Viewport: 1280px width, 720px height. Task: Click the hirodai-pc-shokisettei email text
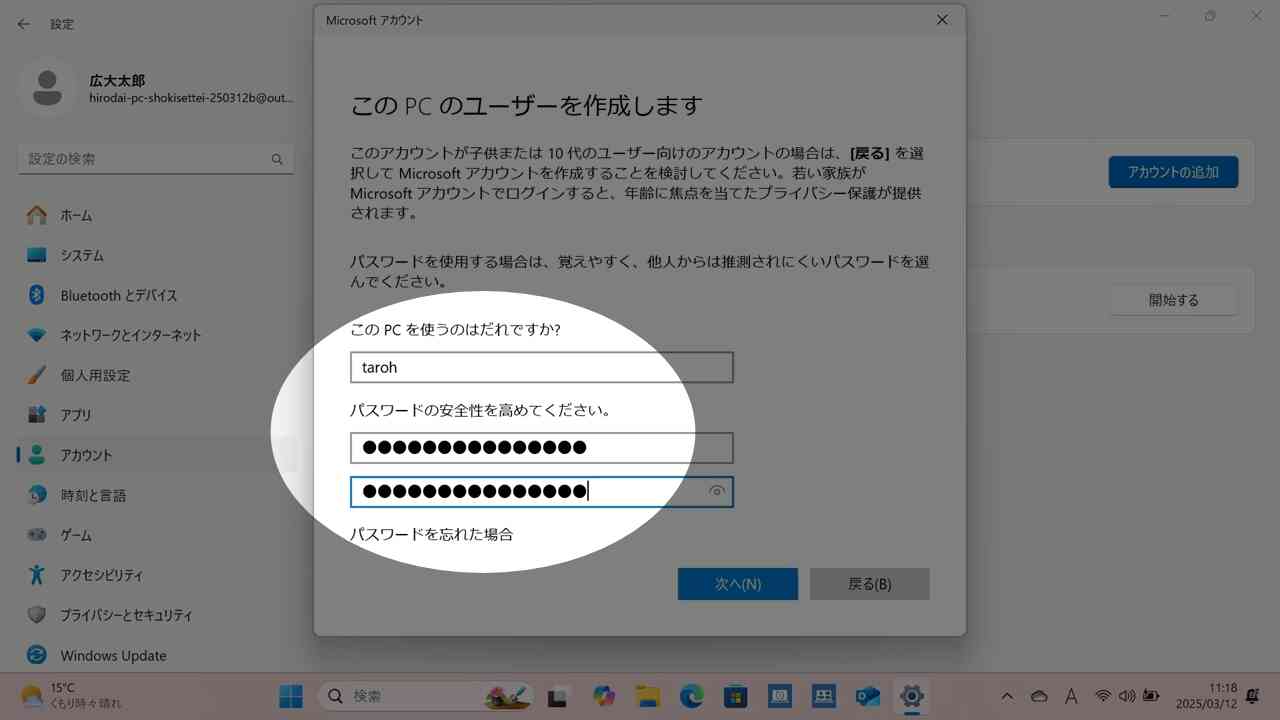[x=191, y=98]
